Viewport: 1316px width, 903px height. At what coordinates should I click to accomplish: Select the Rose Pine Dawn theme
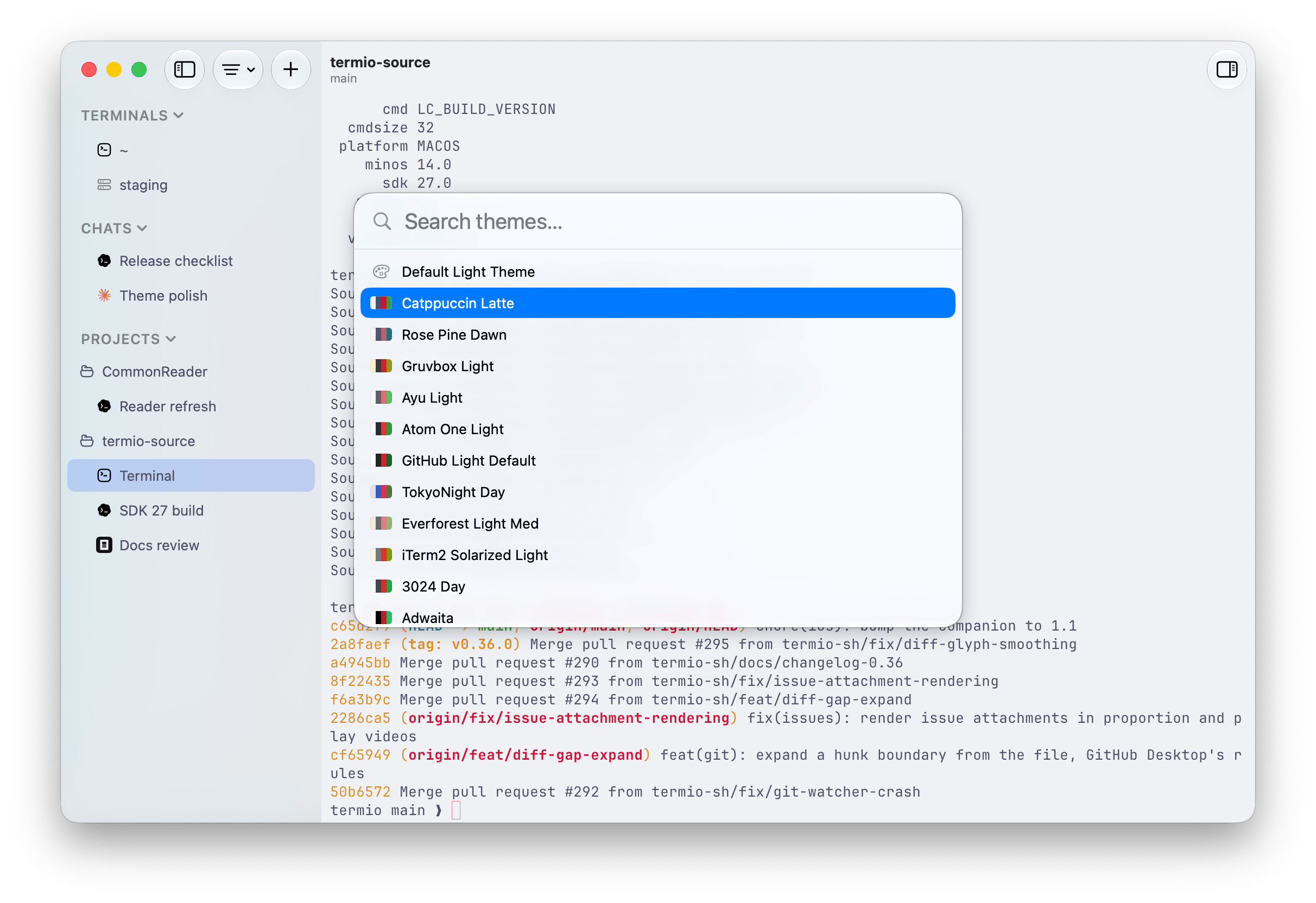(657, 335)
